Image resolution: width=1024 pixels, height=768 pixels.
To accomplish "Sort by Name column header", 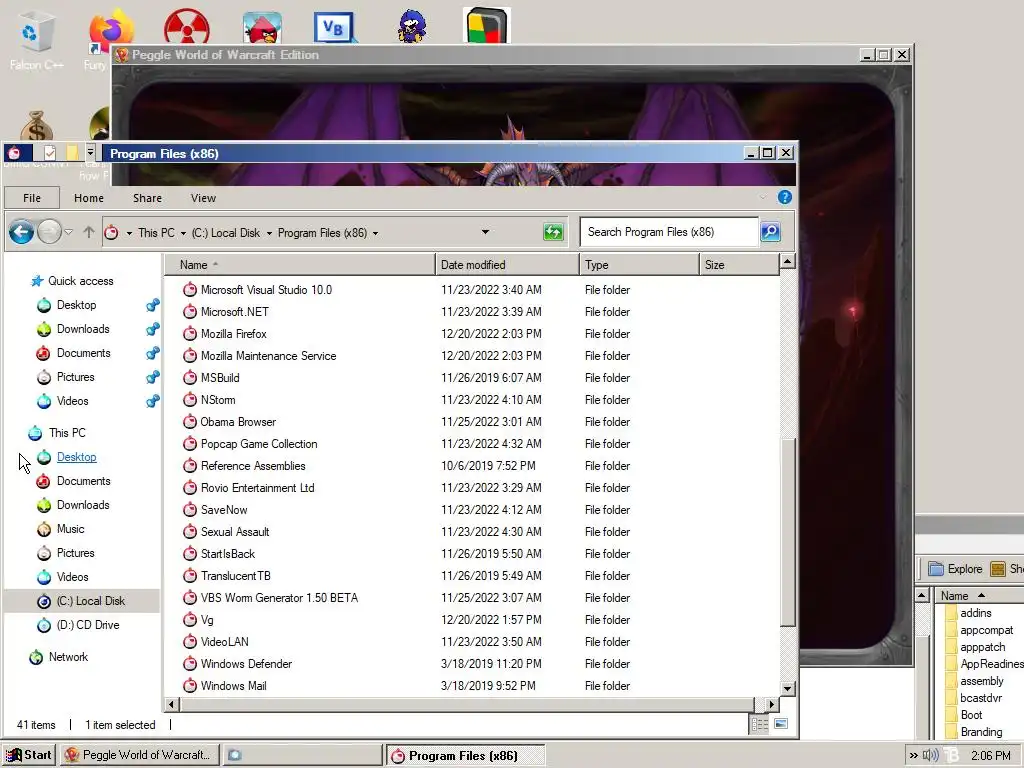I will [299, 264].
